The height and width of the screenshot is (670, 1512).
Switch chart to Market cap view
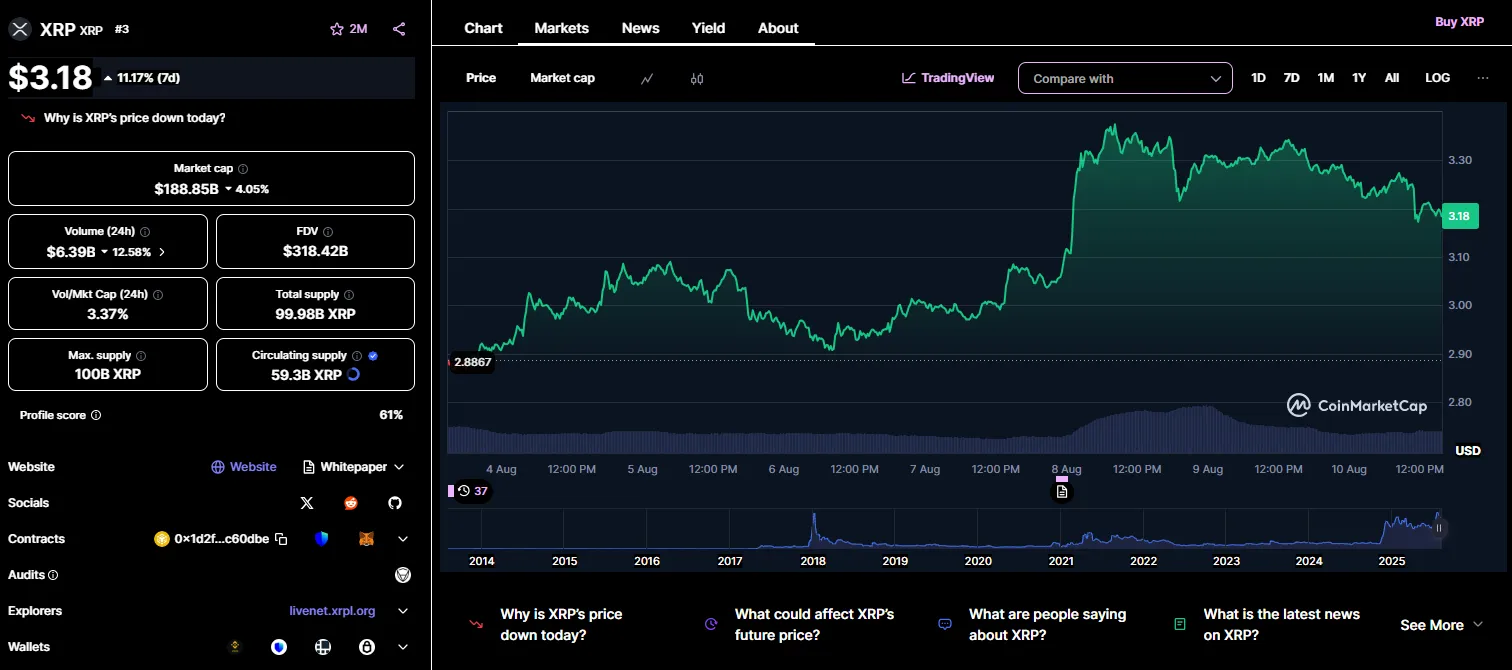[x=562, y=78]
